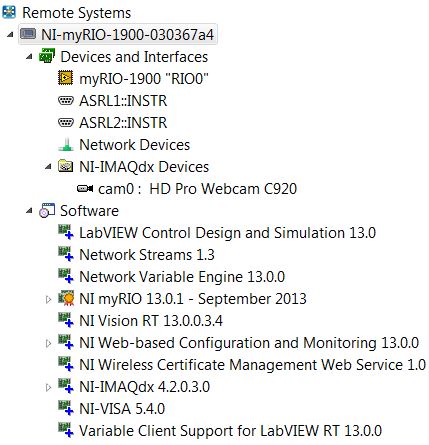429x445 pixels.
Task: Expand the NI myRIO 13.0.1 entry
Action: 48,299
